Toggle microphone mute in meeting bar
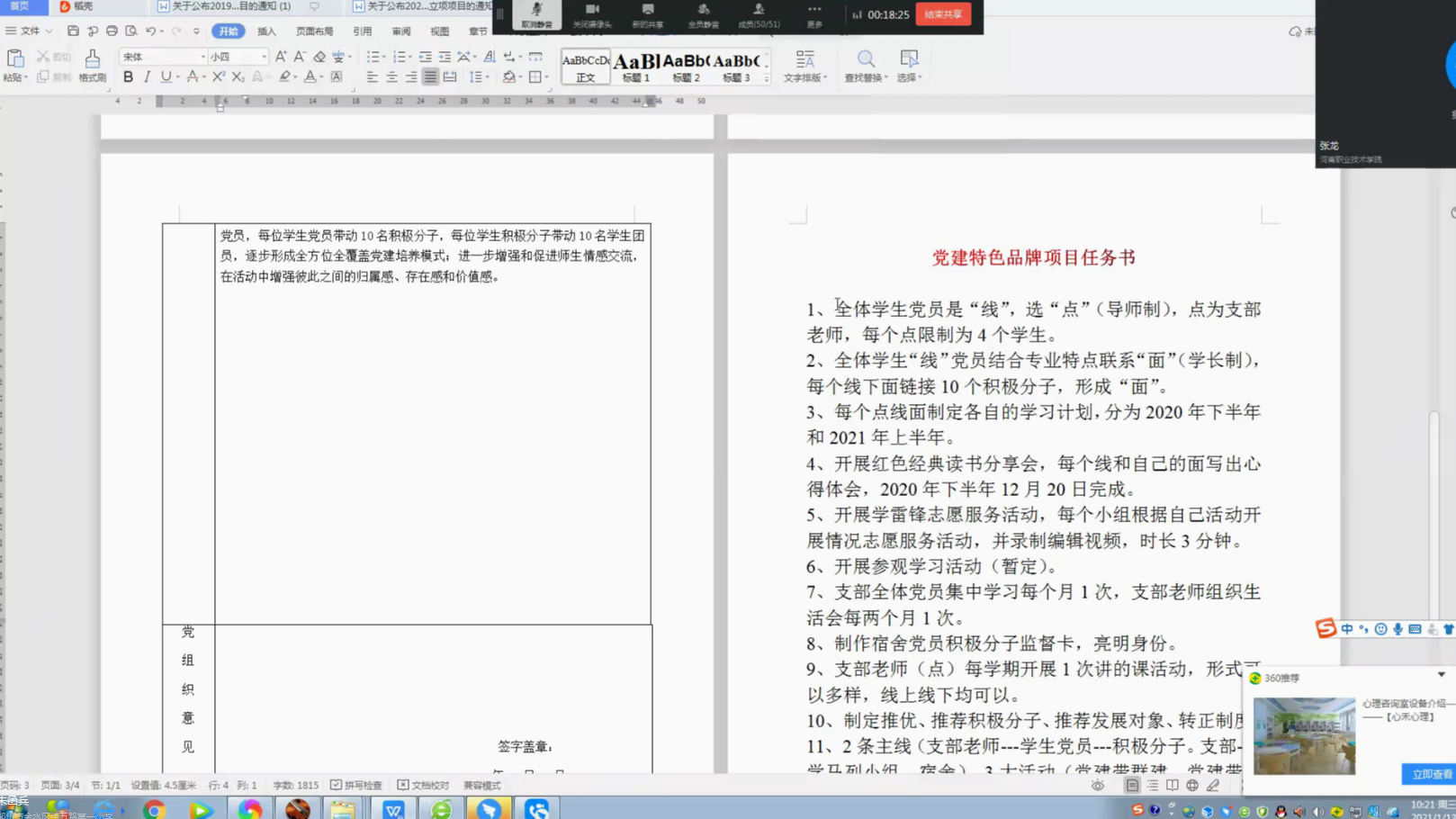1456x819 pixels. (x=536, y=14)
